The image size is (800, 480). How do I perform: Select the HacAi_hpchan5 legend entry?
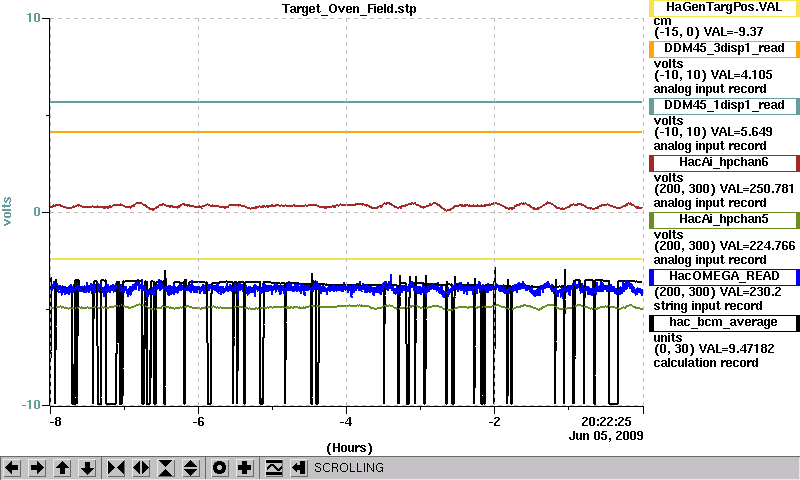click(x=724, y=220)
